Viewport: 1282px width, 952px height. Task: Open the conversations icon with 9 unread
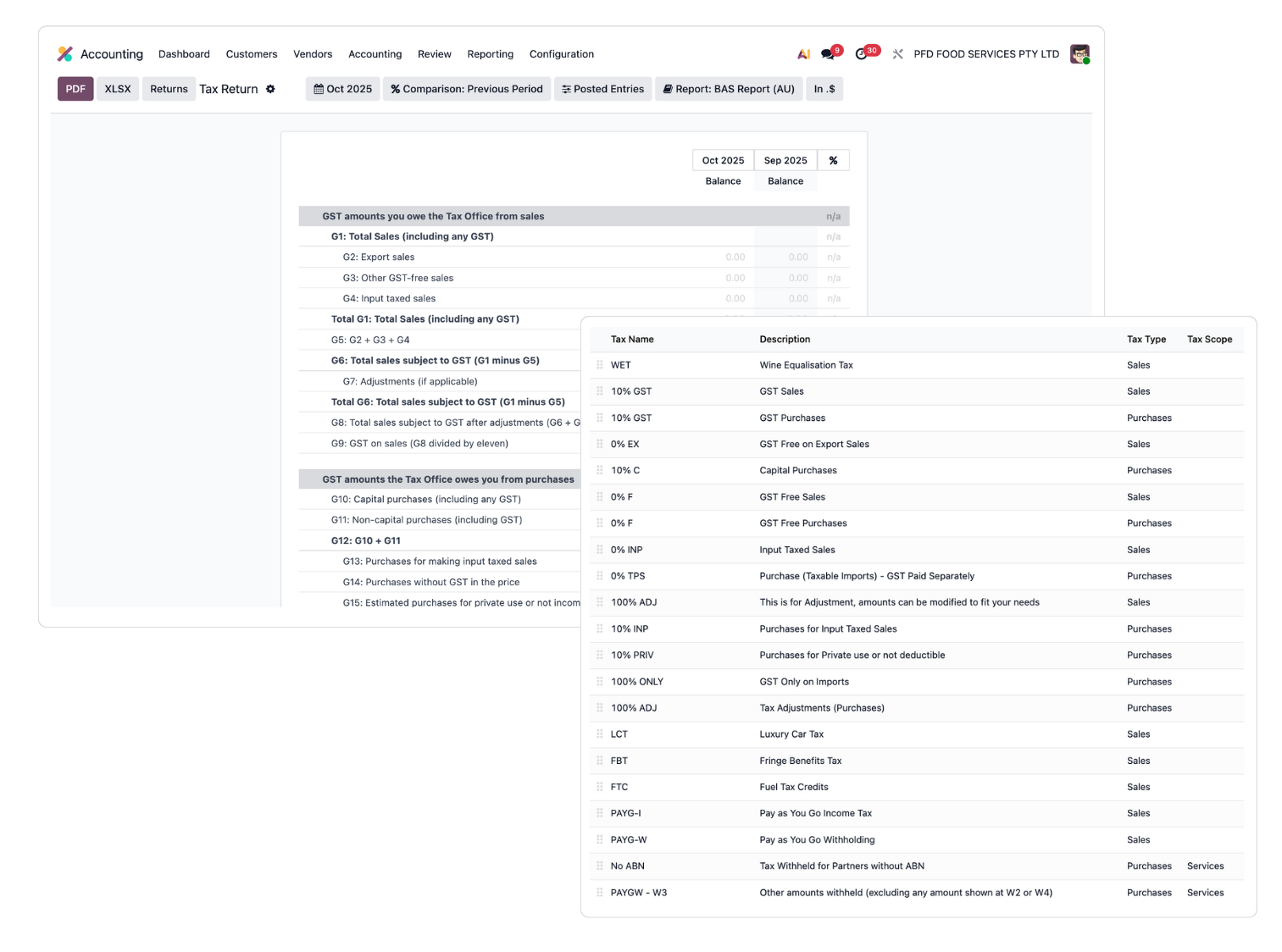(828, 54)
